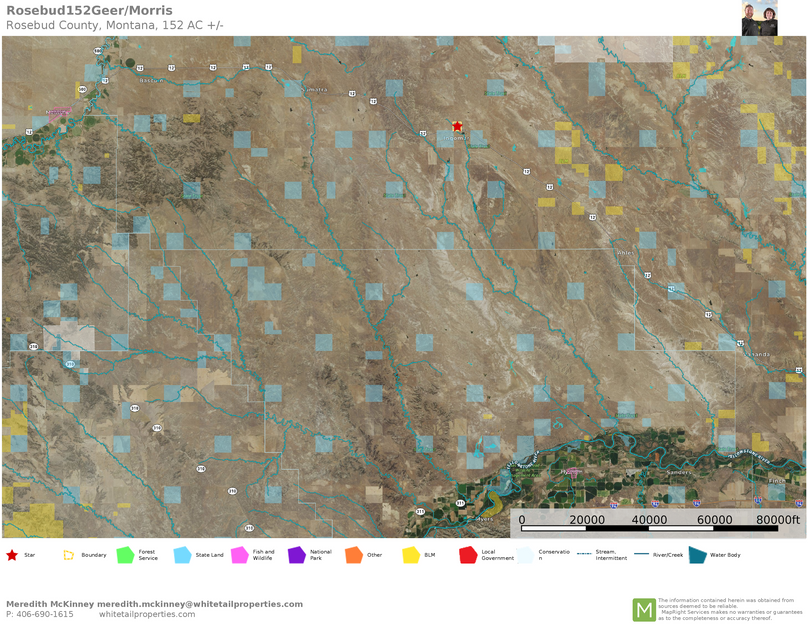The height and width of the screenshot is (625, 808).
Task: Click the orange Other legend swatch
Action: [354, 555]
